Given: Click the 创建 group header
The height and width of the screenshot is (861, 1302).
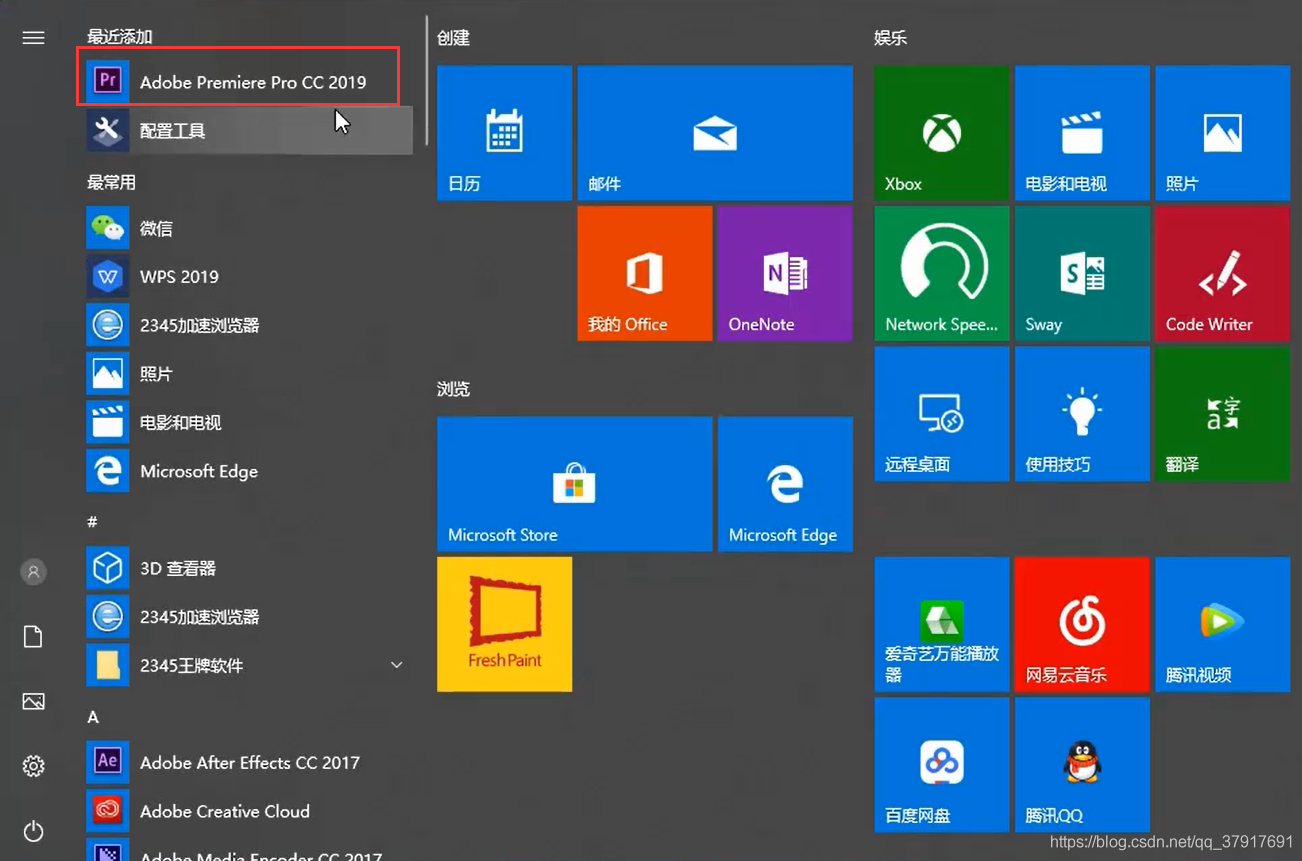Looking at the screenshot, I should point(453,38).
